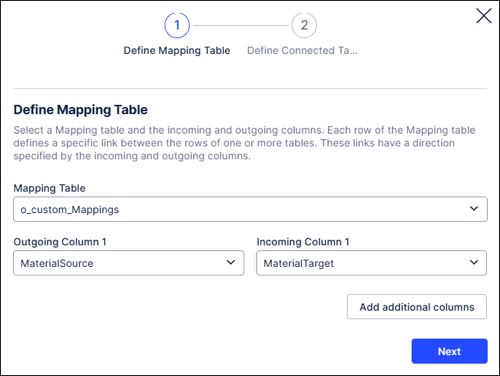Click the Add additional columns button
The image size is (500, 376).
pyautogui.click(x=417, y=307)
